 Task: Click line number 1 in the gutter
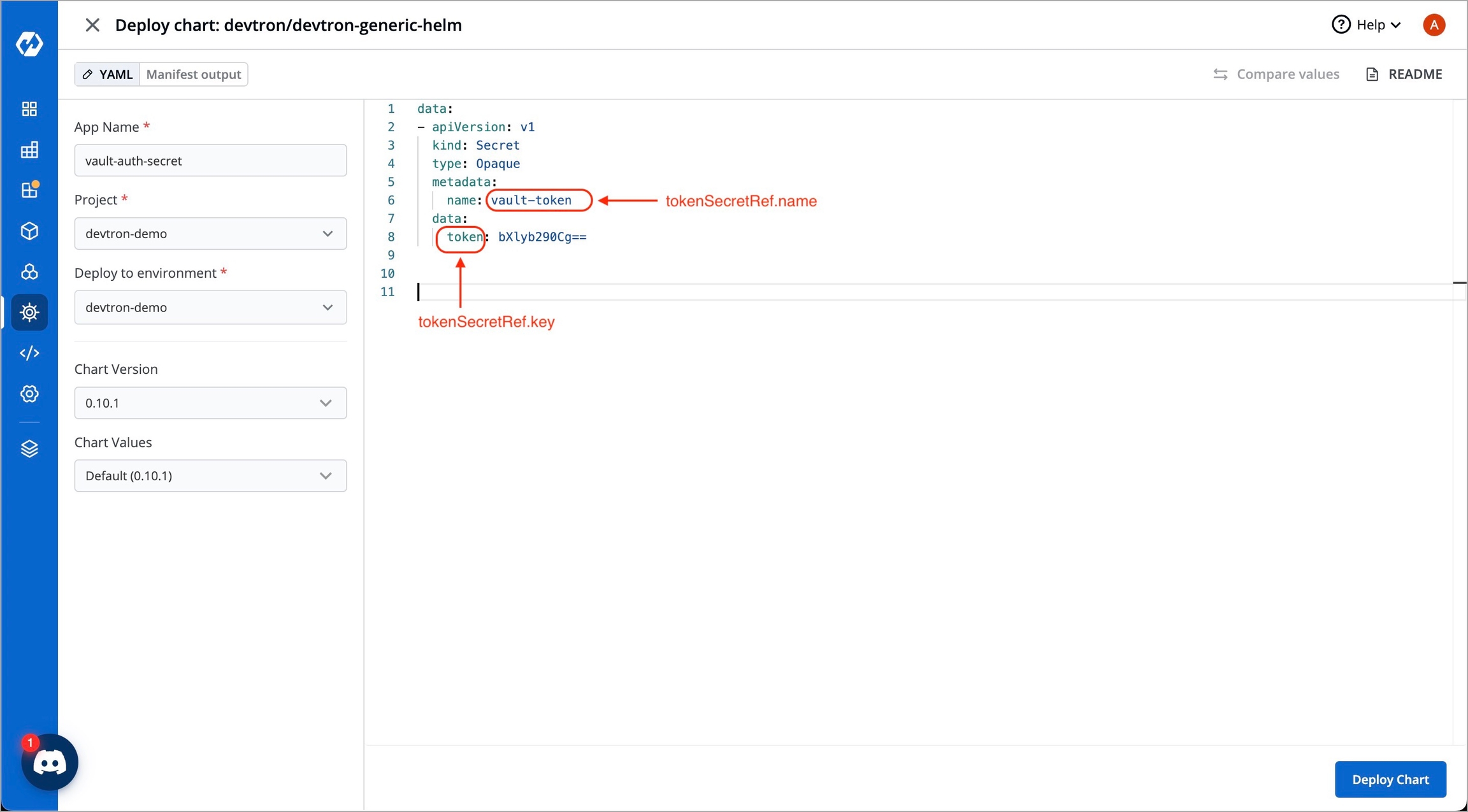point(391,109)
